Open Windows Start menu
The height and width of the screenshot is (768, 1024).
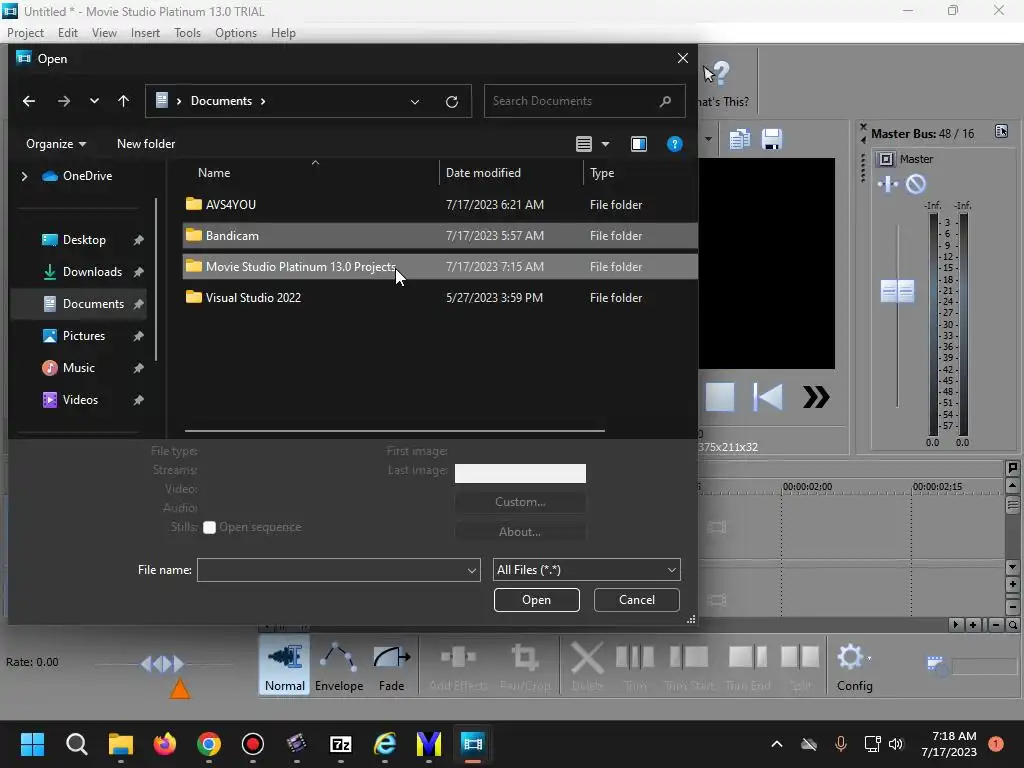click(x=32, y=744)
